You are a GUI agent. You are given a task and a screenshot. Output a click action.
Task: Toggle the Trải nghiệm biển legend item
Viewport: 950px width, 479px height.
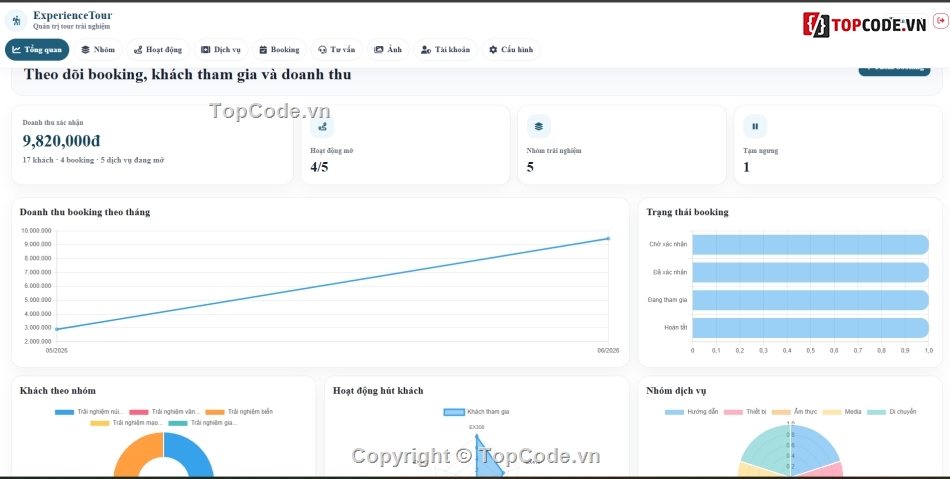pyautogui.click(x=239, y=412)
